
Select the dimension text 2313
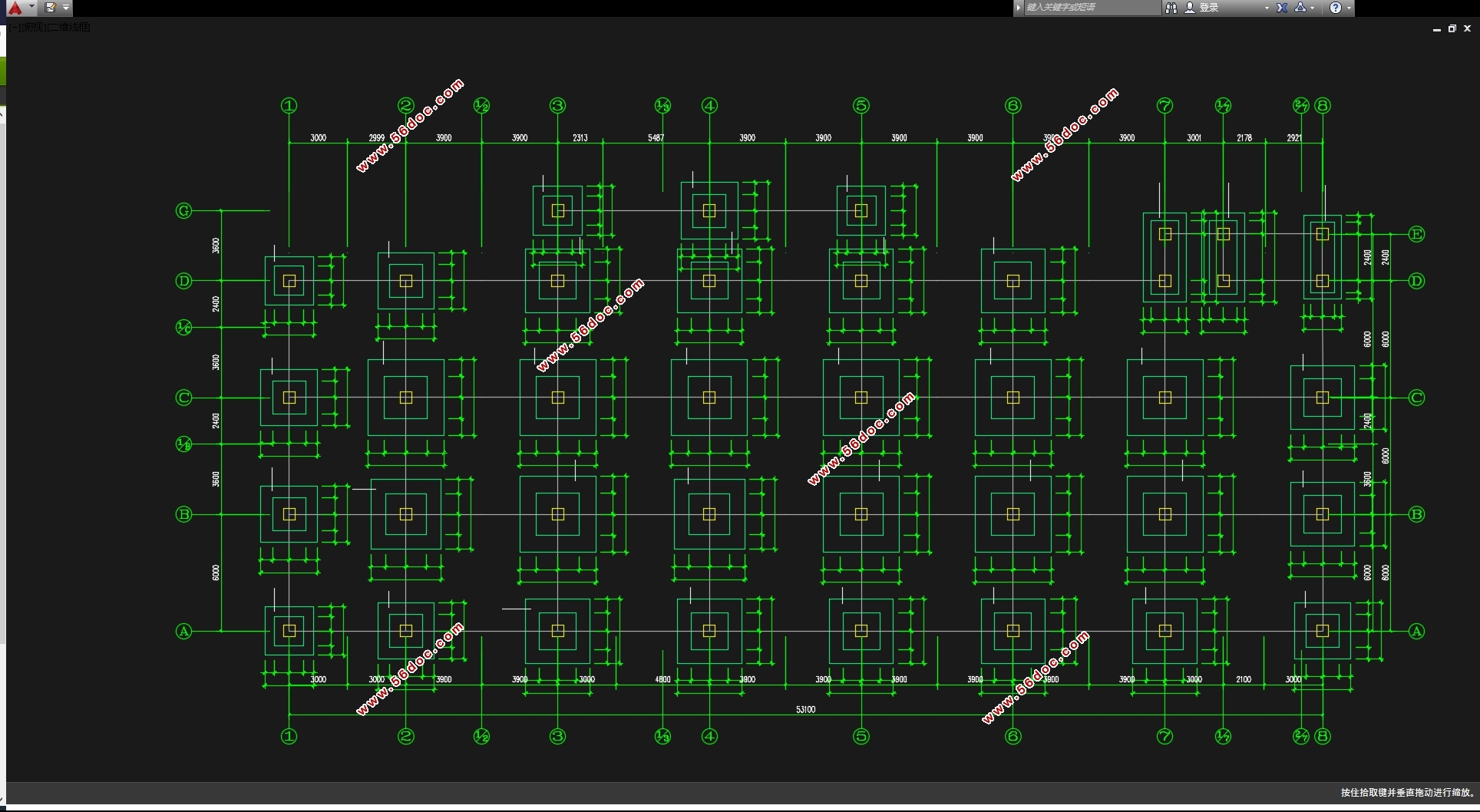[x=580, y=138]
